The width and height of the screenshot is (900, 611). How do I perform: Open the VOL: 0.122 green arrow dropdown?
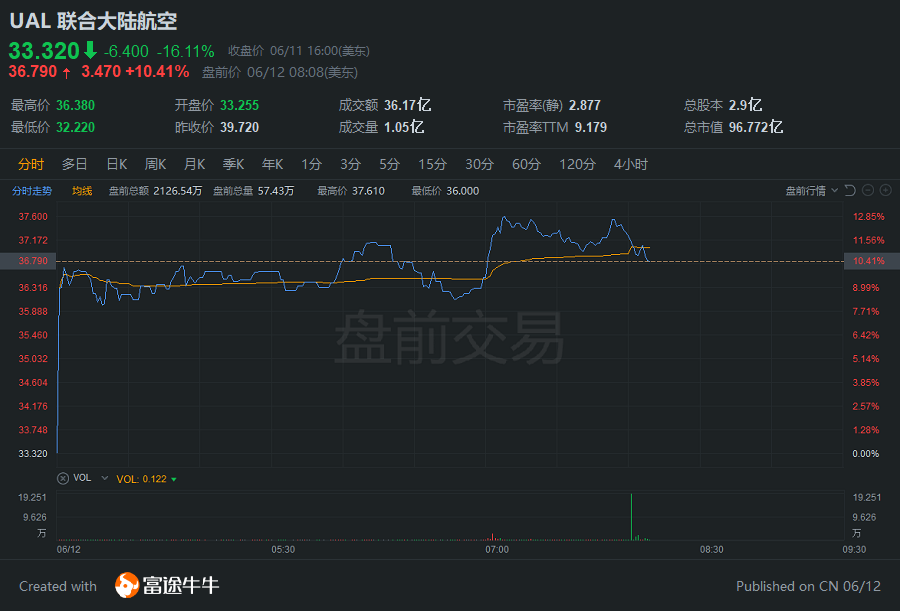173,479
